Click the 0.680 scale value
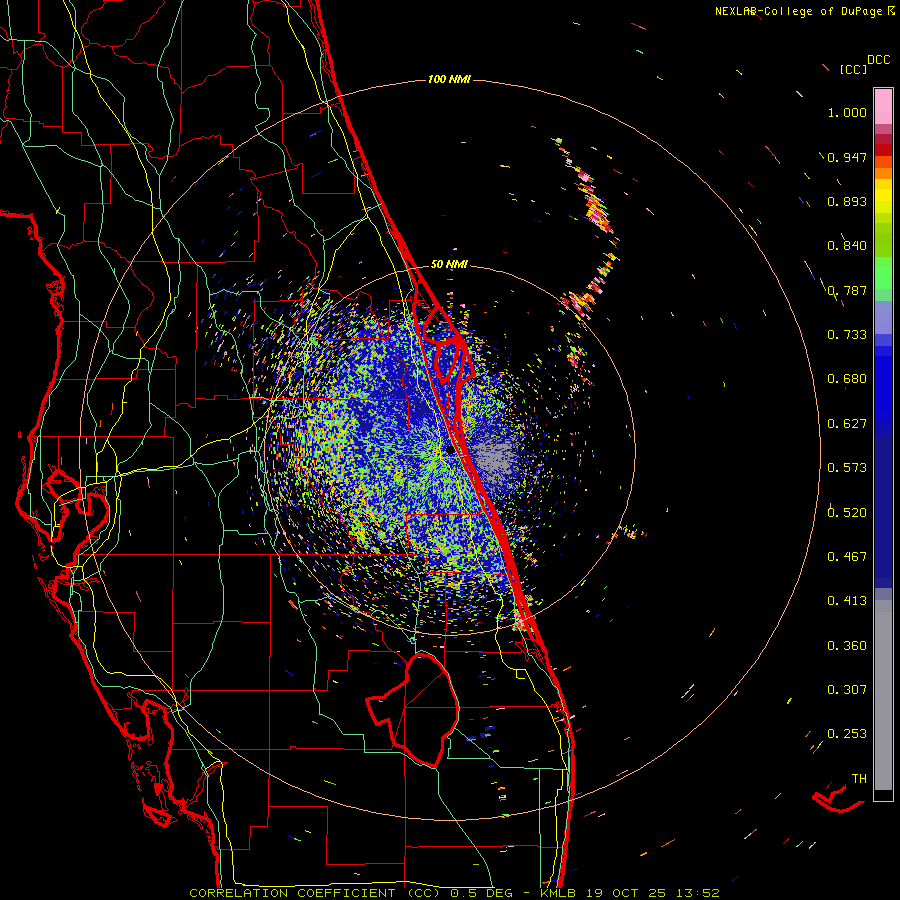900x900 pixels. coord(847,379)
